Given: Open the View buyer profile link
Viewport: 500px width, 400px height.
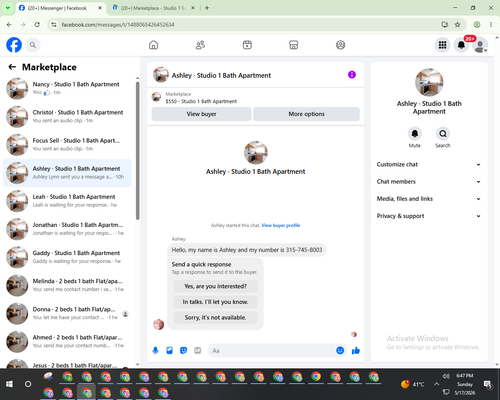Looking at the screenshot, I should pos(281,225).
